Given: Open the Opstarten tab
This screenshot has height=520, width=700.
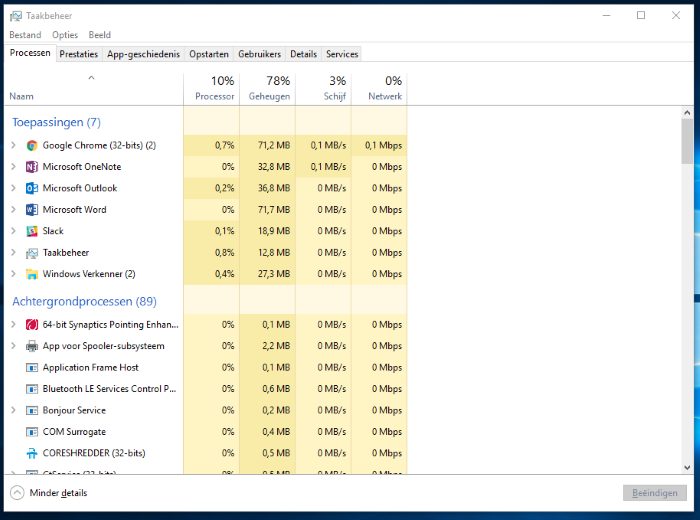Looking at the screenshot, I should point(209,54).
